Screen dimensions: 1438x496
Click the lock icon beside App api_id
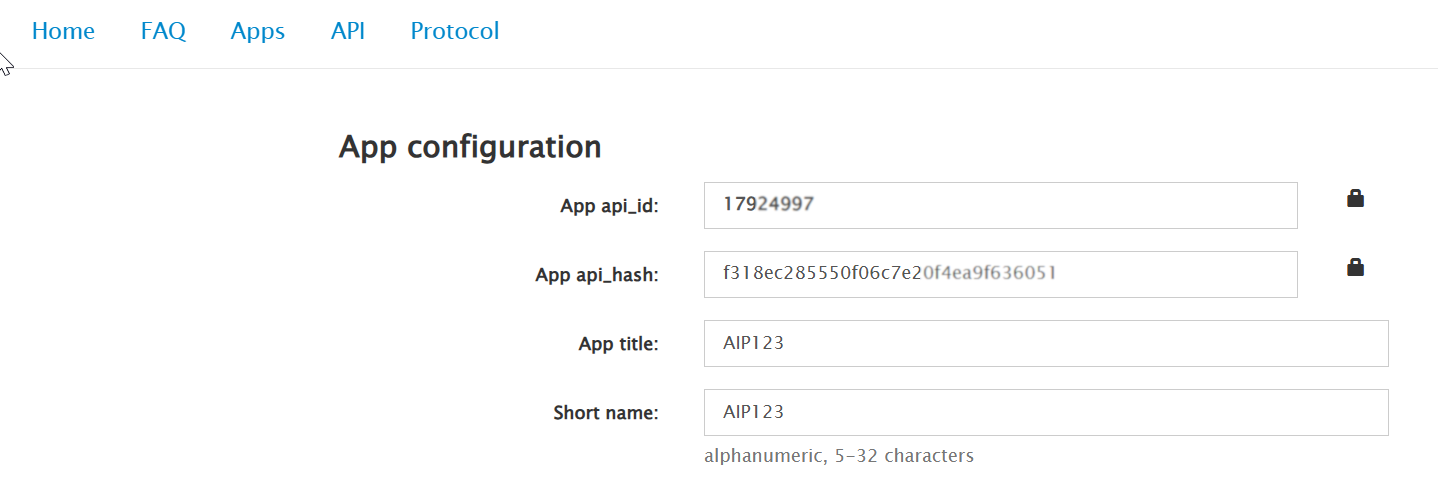pyautogui.click(x=1355, y=199)
